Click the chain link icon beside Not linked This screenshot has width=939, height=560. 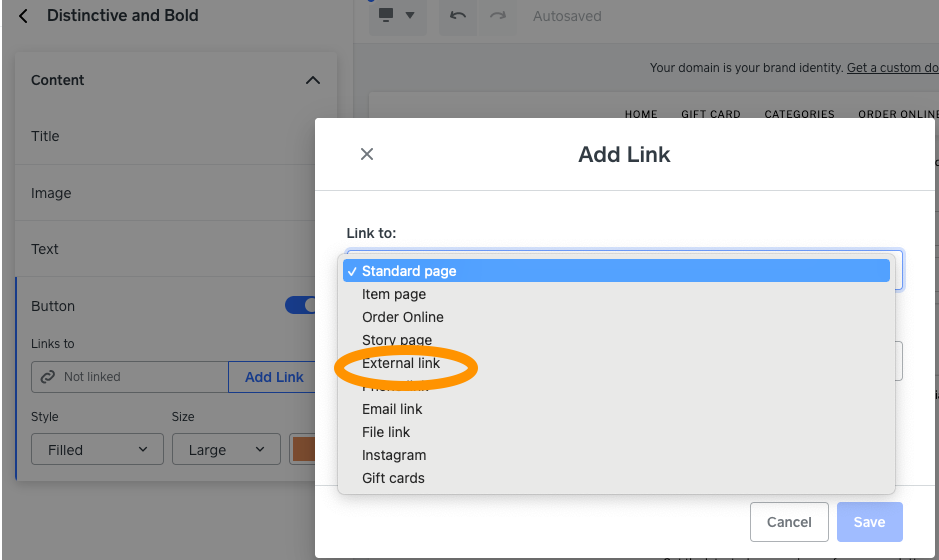point(46,377)
